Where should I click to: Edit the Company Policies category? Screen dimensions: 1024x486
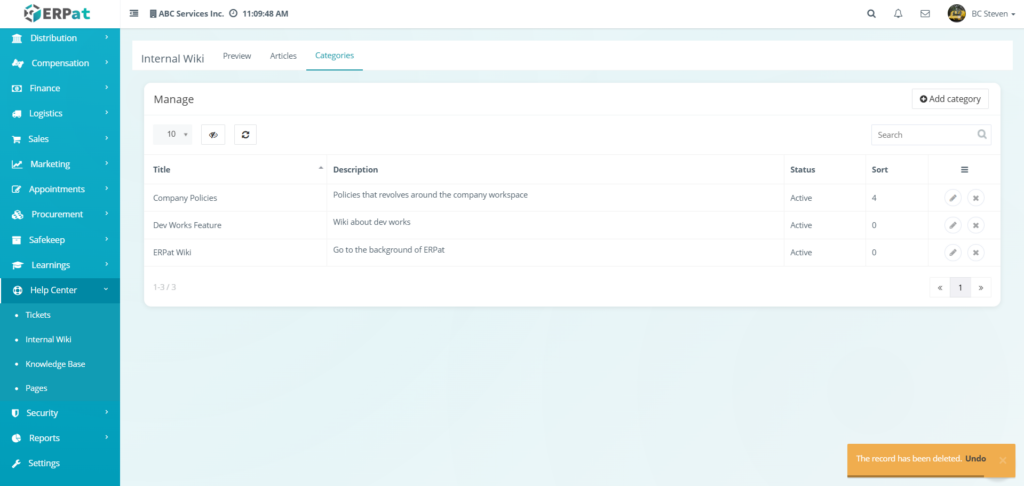[953, 198]
